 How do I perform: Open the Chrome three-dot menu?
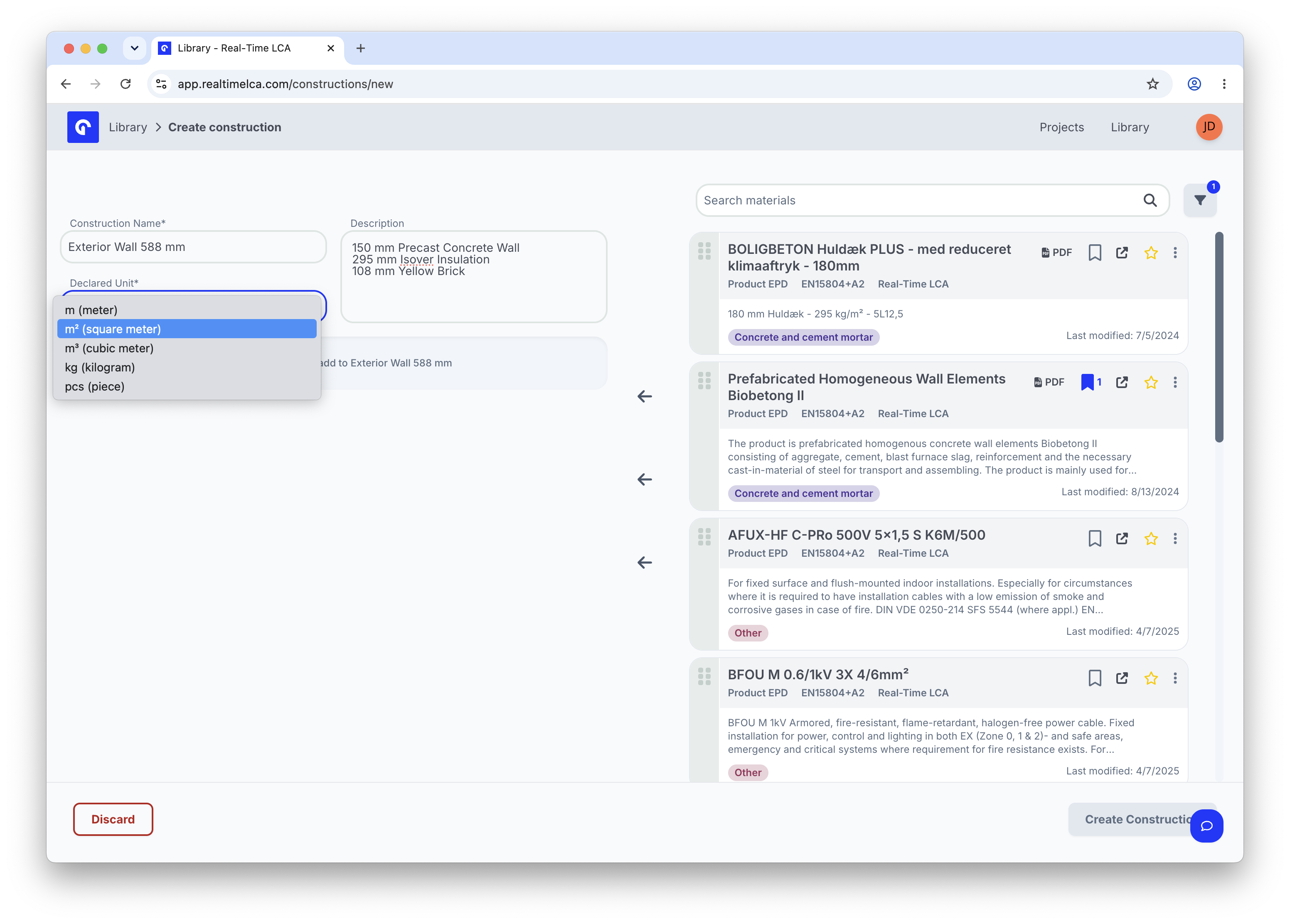point(1224,84)
